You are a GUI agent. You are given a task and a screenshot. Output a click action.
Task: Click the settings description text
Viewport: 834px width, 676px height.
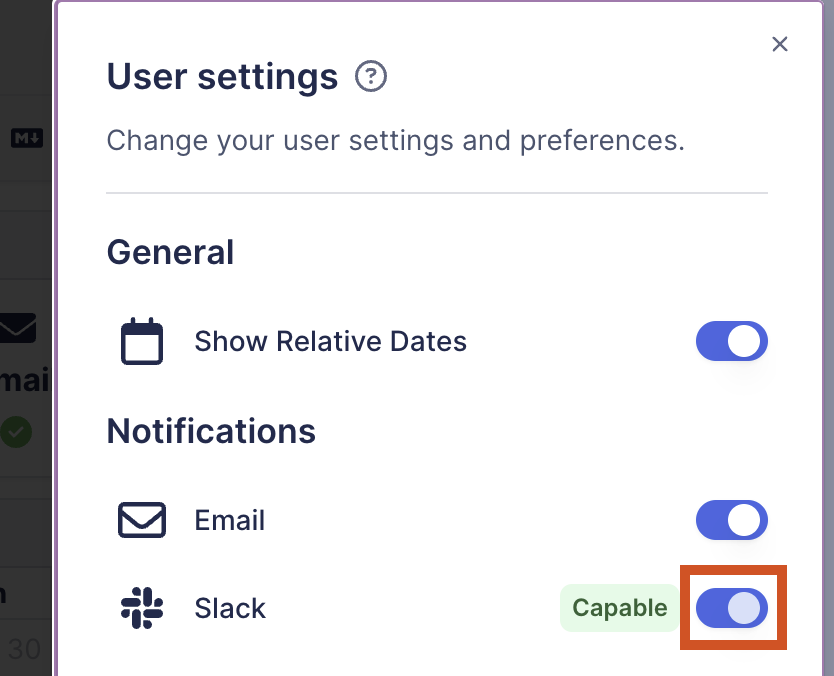tap(395, 140)
